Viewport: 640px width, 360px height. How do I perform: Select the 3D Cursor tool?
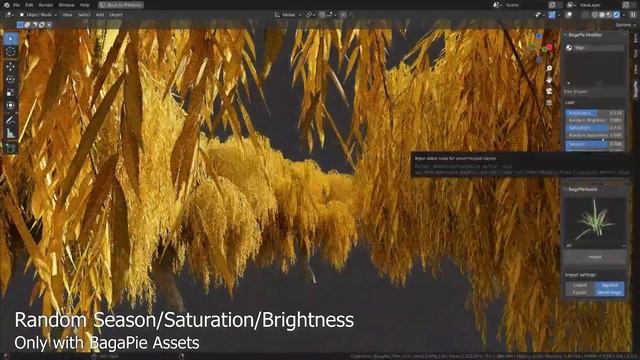click(x=11, y=51)
